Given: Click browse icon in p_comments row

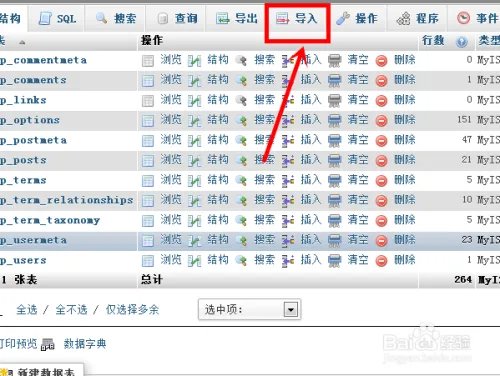Looking at the screenshot, I should (148, 81).
